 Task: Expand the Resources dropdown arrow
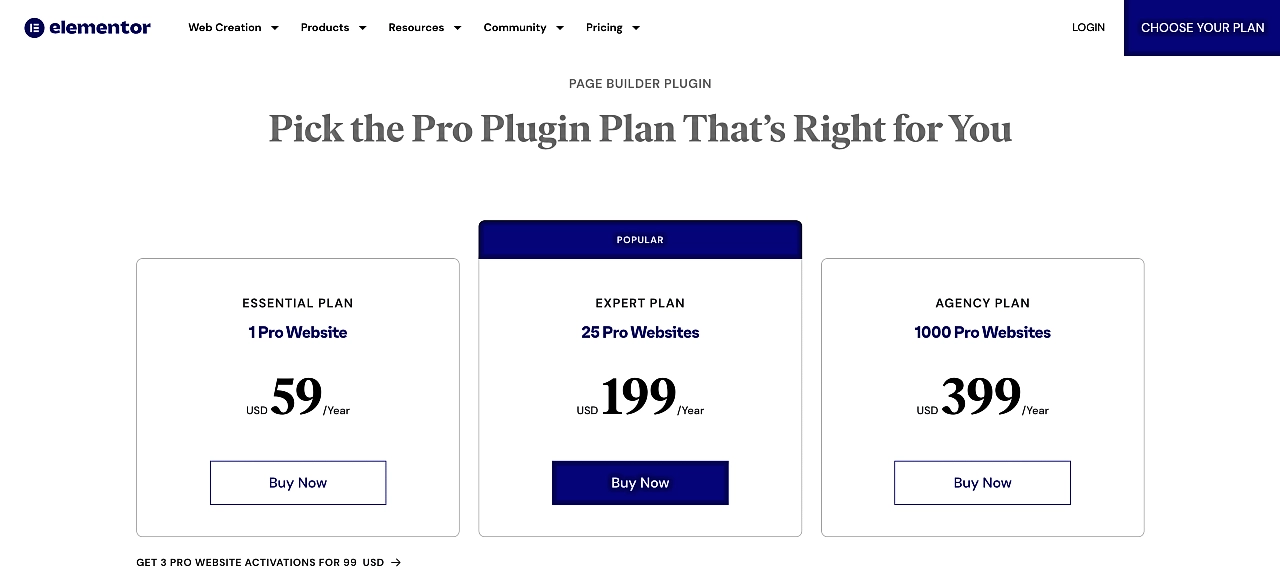pyautogui.click(x=457, y=28)
